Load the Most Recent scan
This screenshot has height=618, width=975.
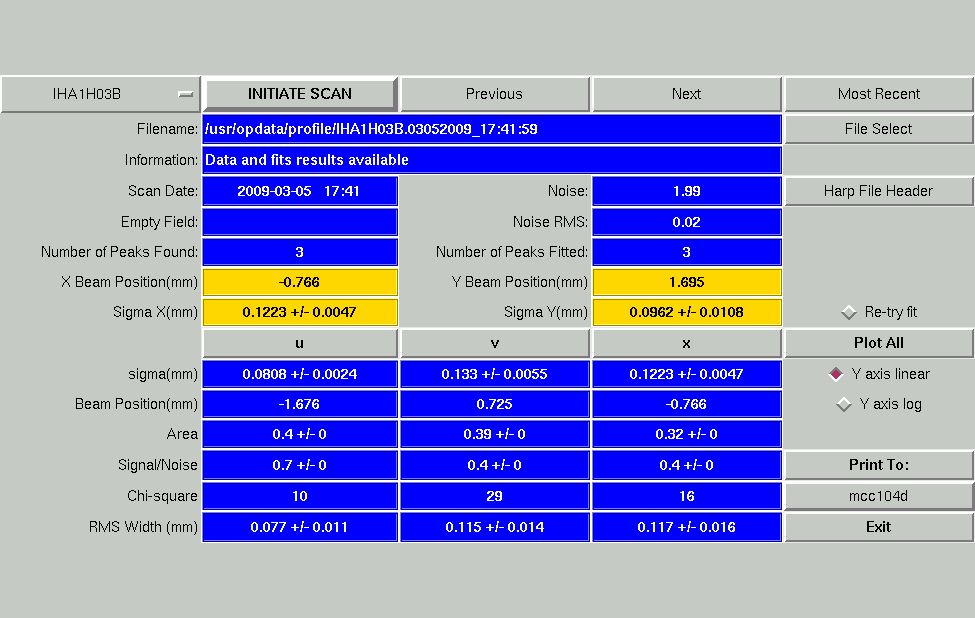tap(879, 95)
